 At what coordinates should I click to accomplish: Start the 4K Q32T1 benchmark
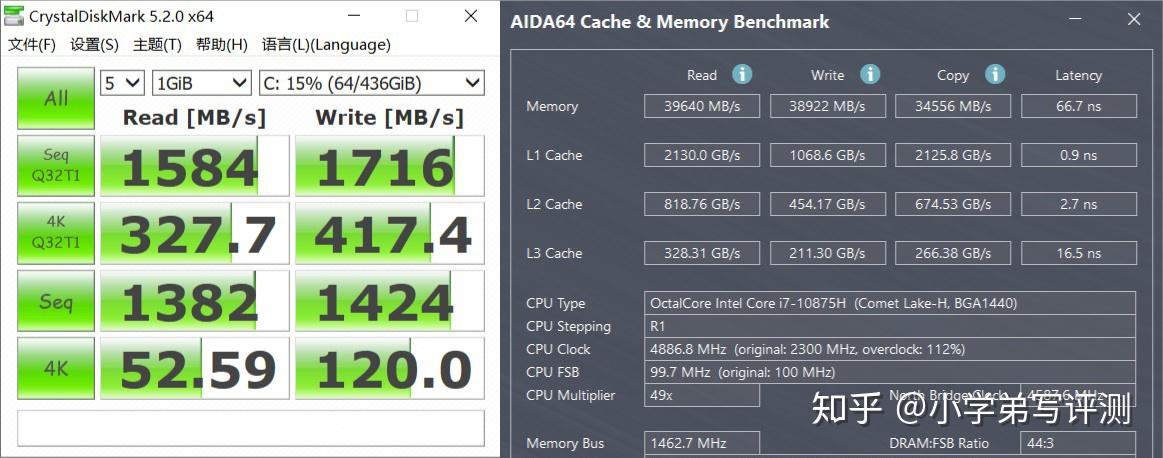(x=56, y=234)
